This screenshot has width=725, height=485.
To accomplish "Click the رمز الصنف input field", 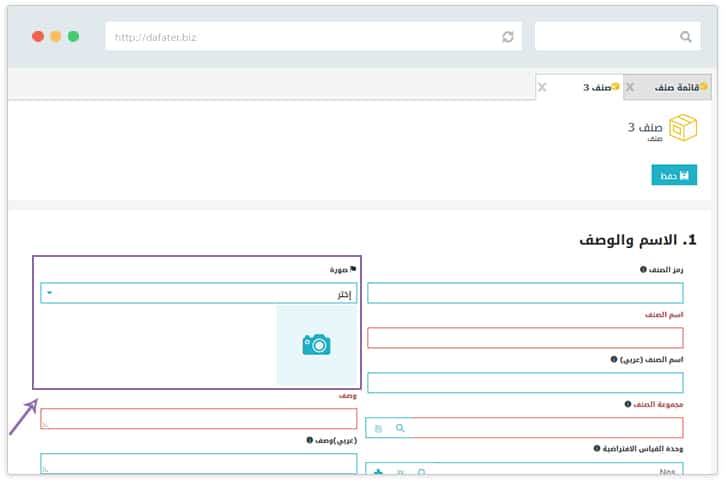I will (525, 293).
